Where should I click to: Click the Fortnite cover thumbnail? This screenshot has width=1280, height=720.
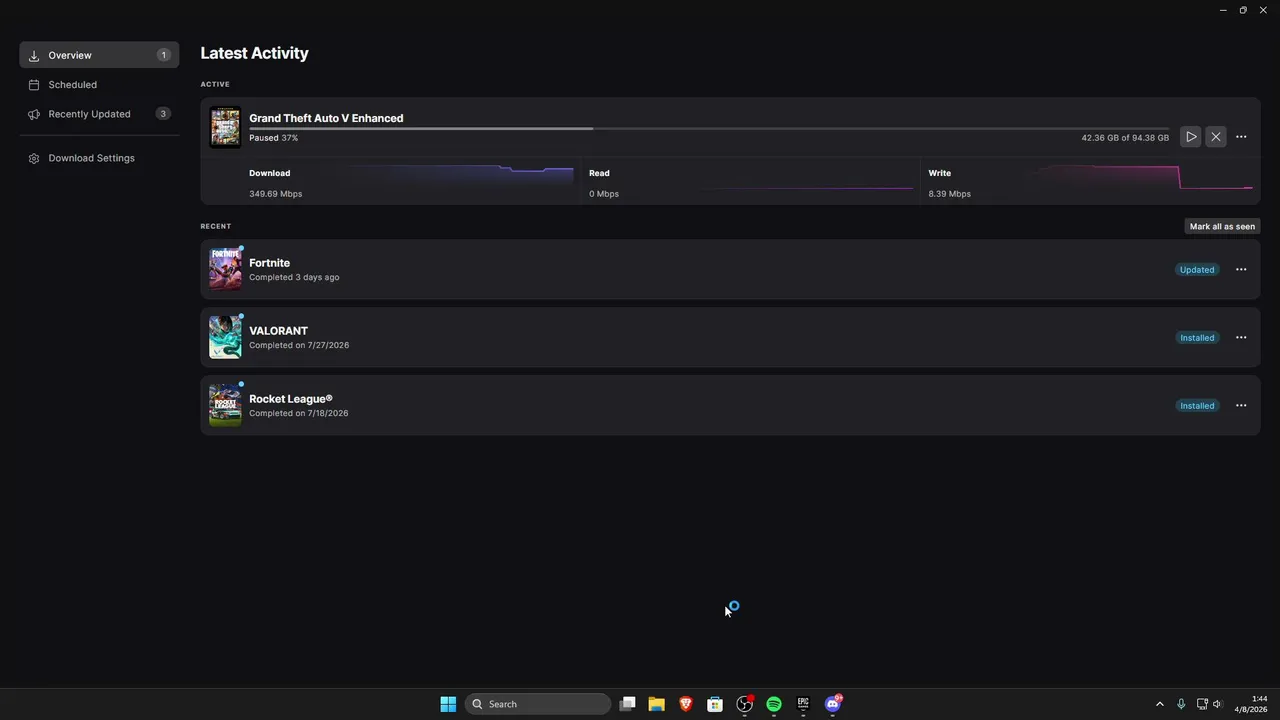pyautogui.click(x=225, y=269)
